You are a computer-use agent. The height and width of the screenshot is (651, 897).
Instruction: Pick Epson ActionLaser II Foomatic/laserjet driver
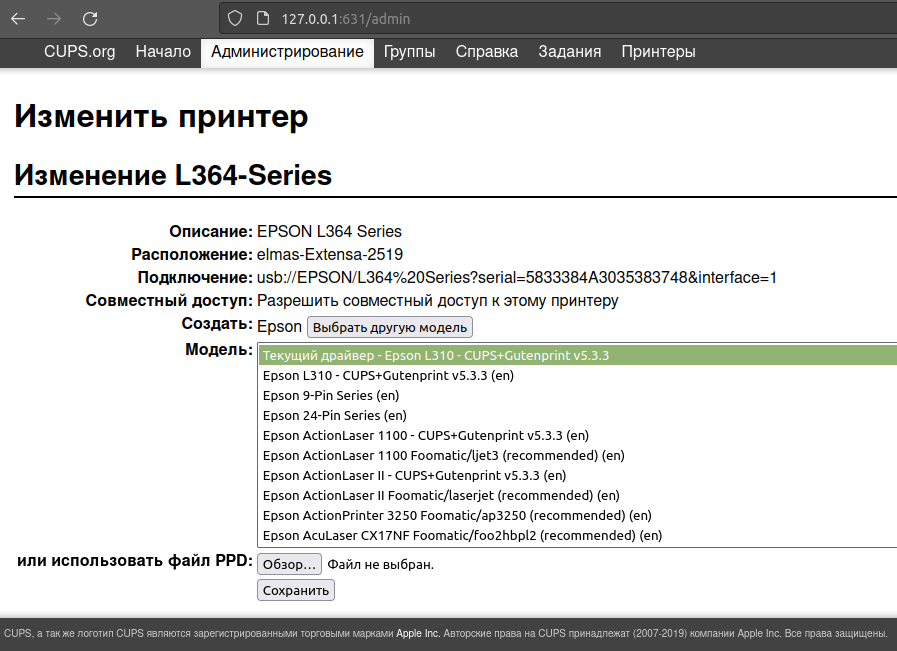(578, 495)
